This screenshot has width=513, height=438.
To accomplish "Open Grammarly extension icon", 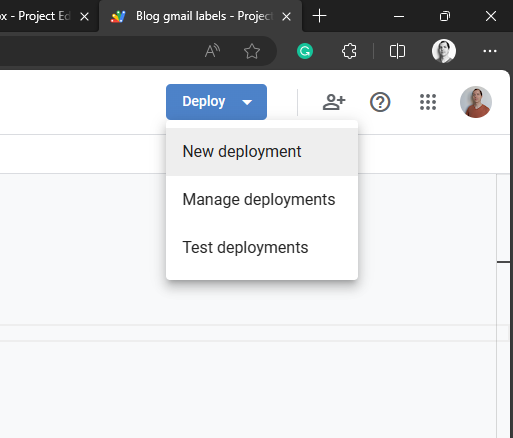I will point(305,51).
